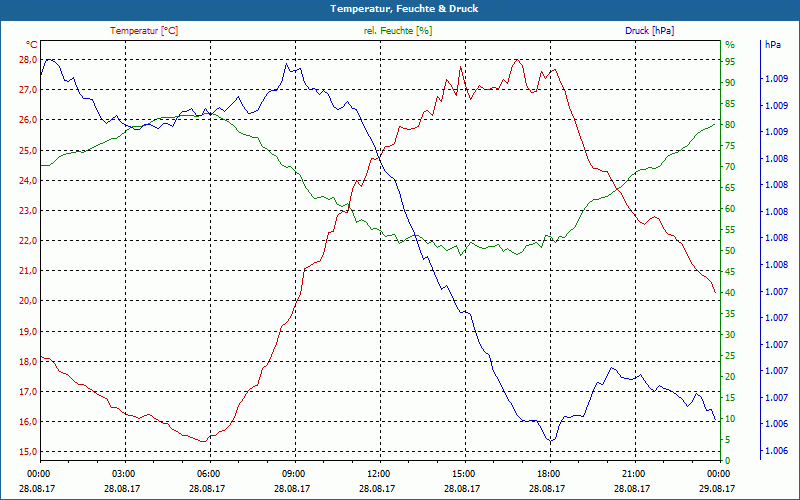800x500 pixels.
Task: Click the '35' humidity axis value
Action: [x=730, y=314]
